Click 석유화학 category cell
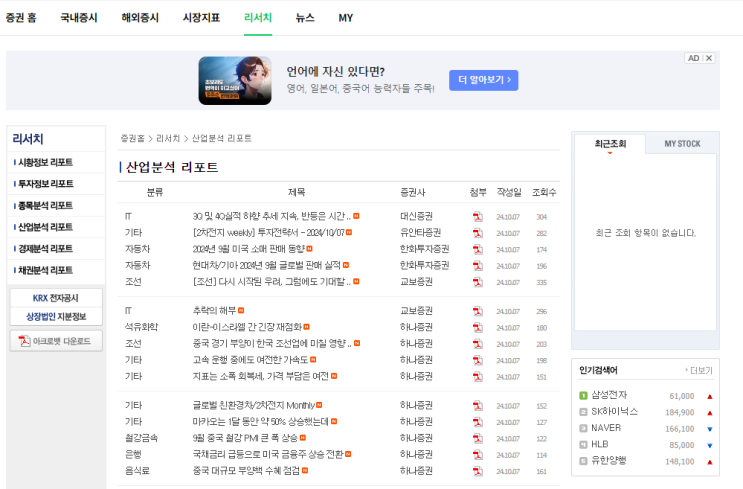 point(141,327)
